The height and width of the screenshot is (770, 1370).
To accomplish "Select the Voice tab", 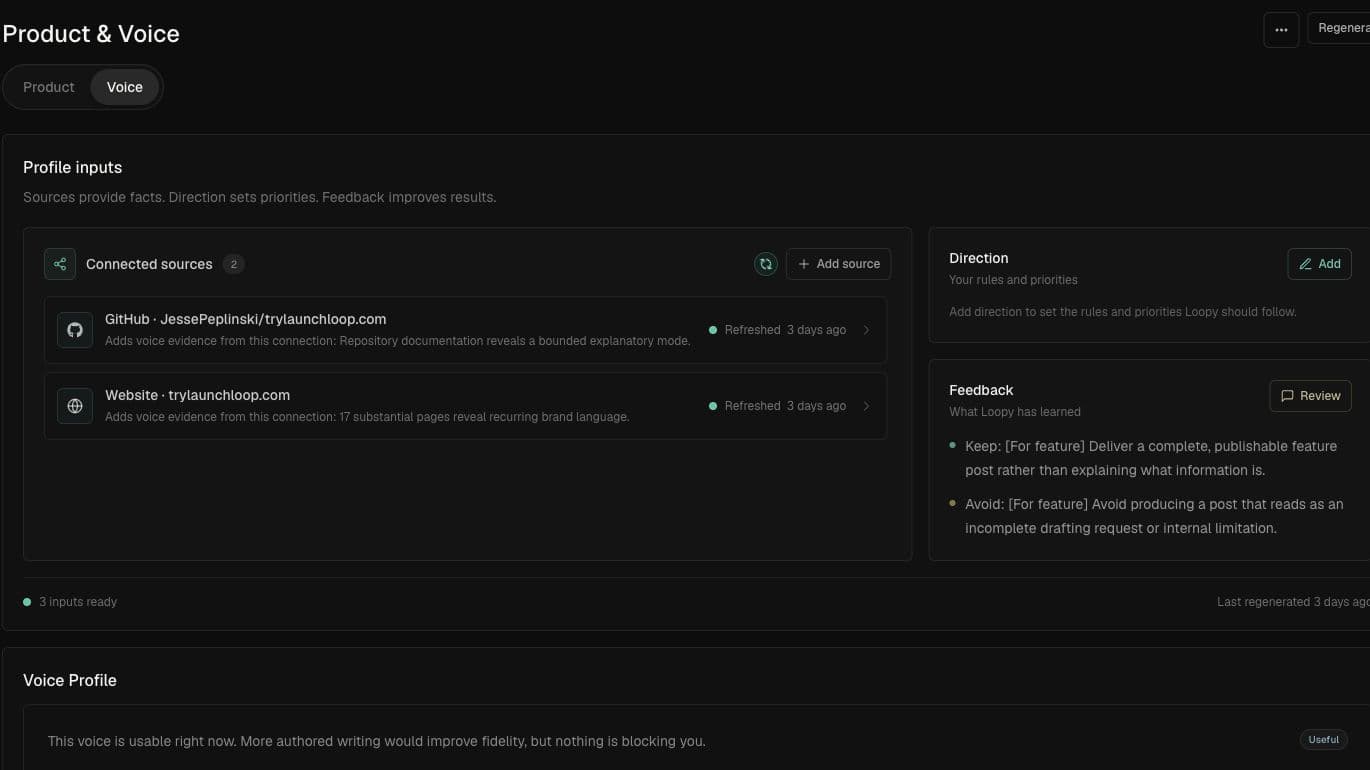I will [x=125, y=87].
